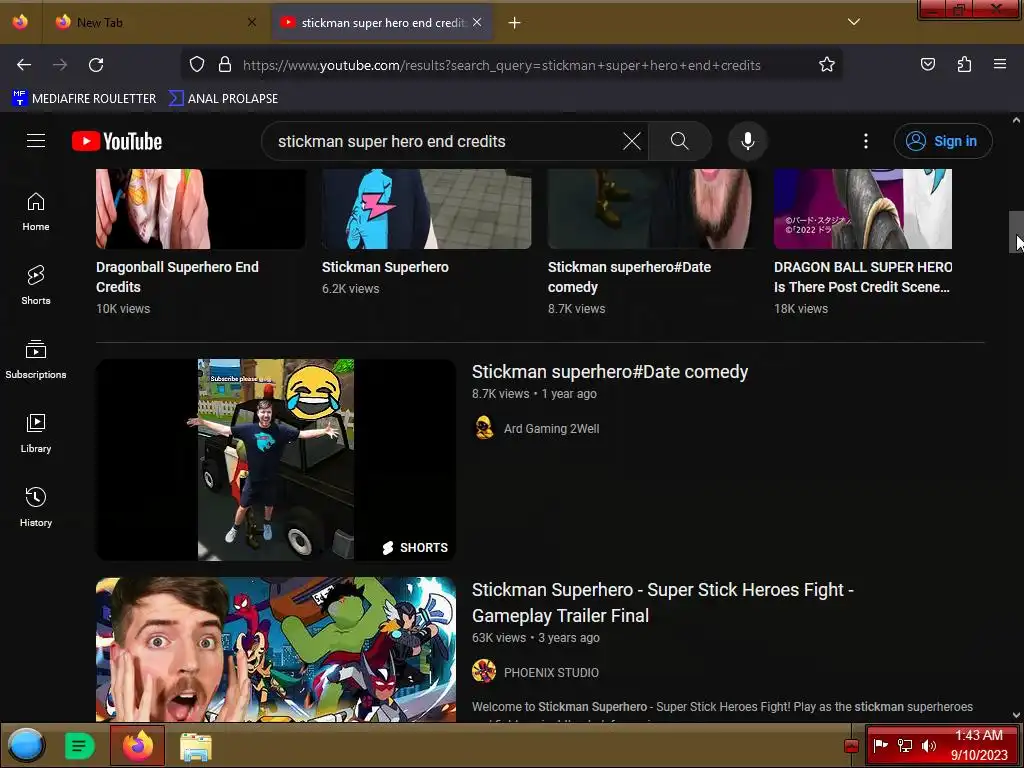Select Firefox in the taskbar
The image size is (1024, 768).
tap(137, 746)
